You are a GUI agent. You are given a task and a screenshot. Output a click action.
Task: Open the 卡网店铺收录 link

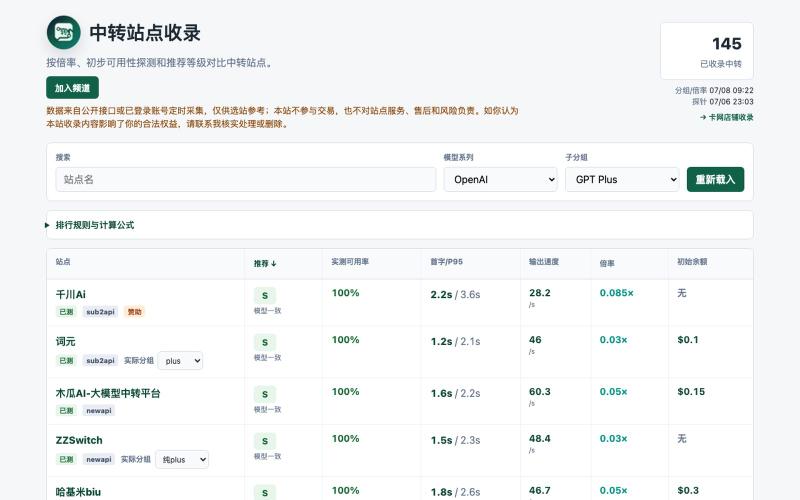(x=727, y=117)
